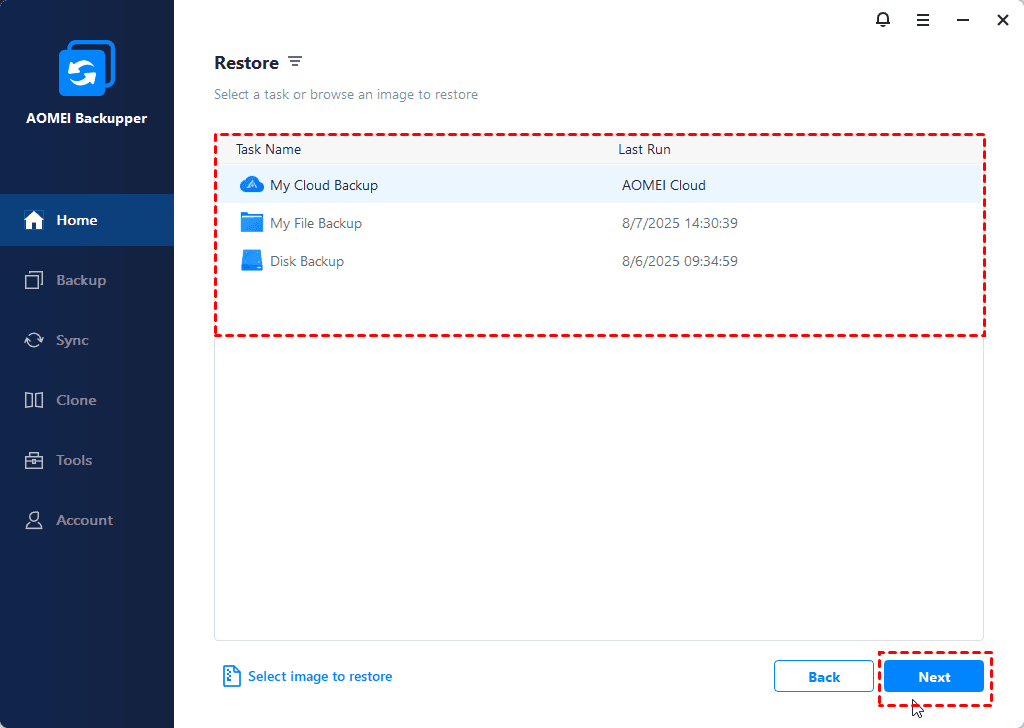
Task: Select the My Cloud Backup task name
Action: pos(324,185)
